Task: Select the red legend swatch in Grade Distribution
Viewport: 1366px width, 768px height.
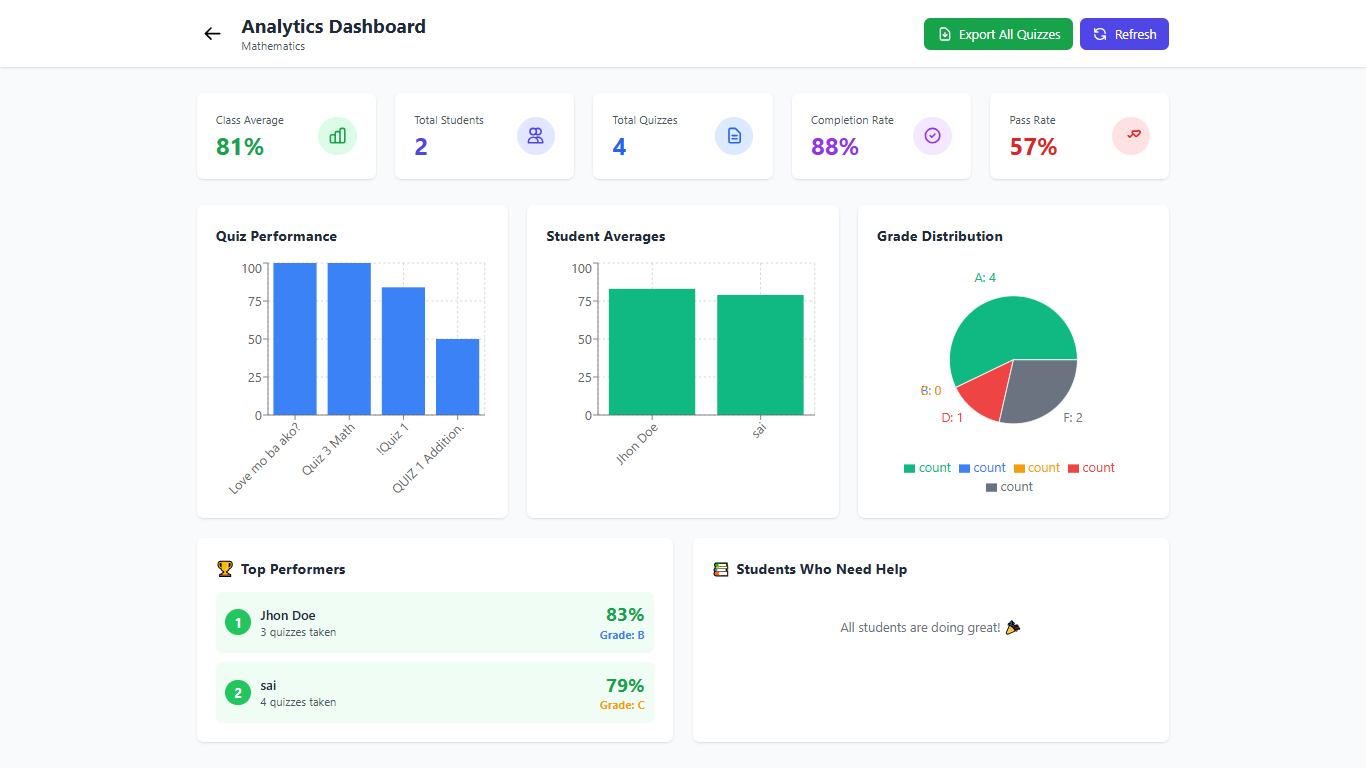Action: click(1074, 468)
